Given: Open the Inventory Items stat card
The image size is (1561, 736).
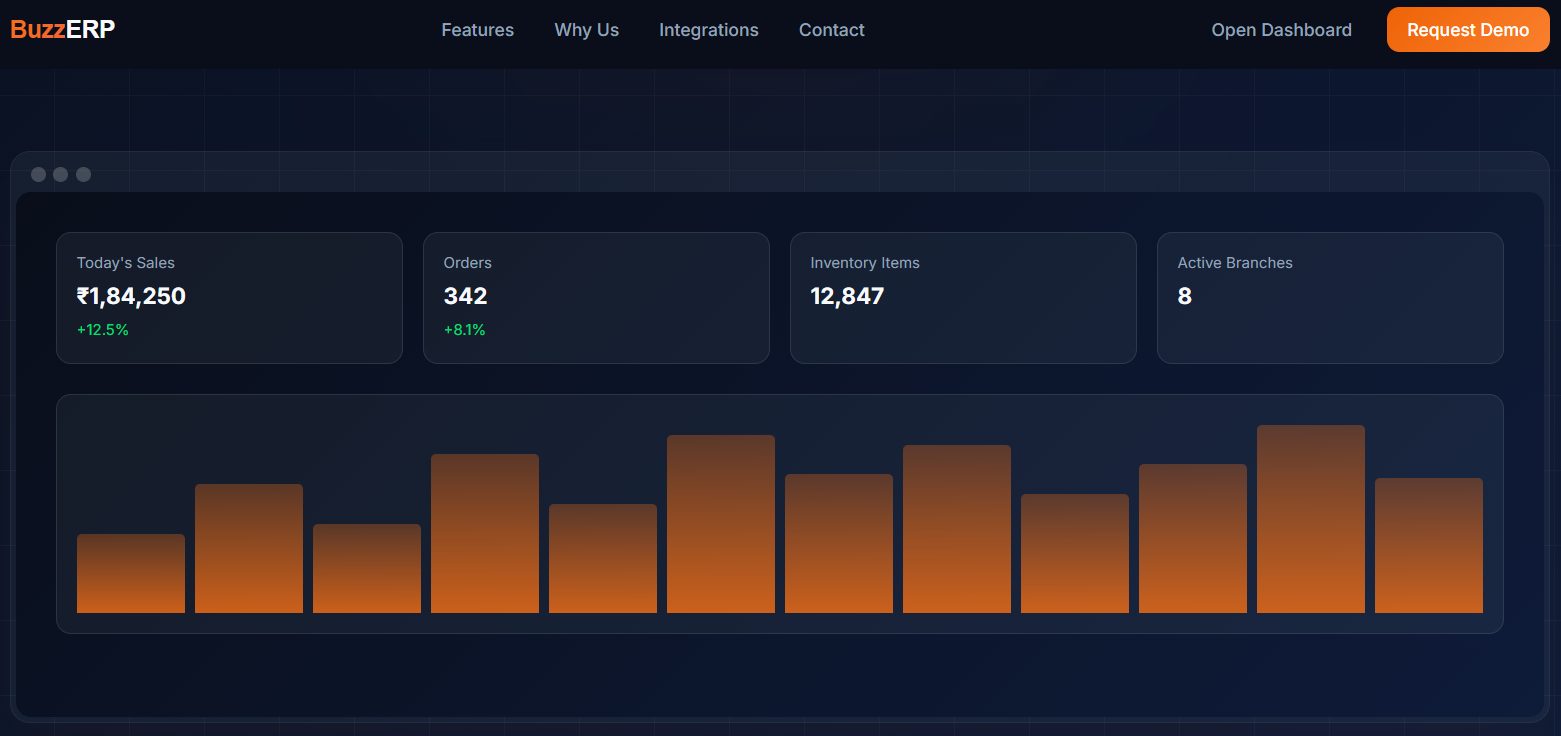Looking at the screenshot, I should coord(962,298).
